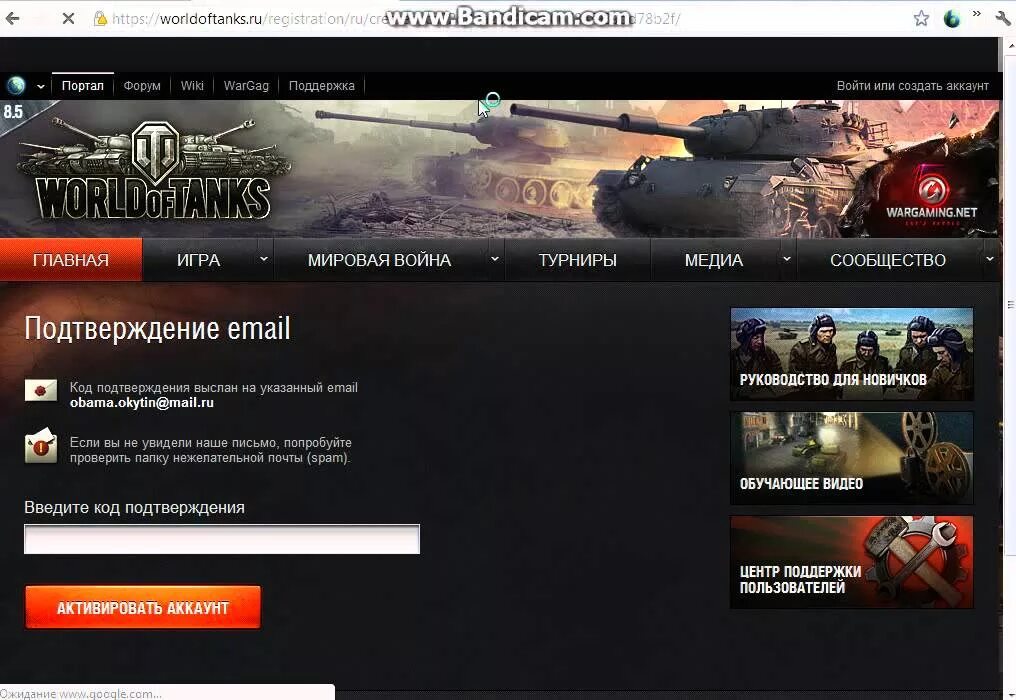The width and height of the screenshot is (1016, 700).
Task: Click the padlock security icon
Action: 100,19
